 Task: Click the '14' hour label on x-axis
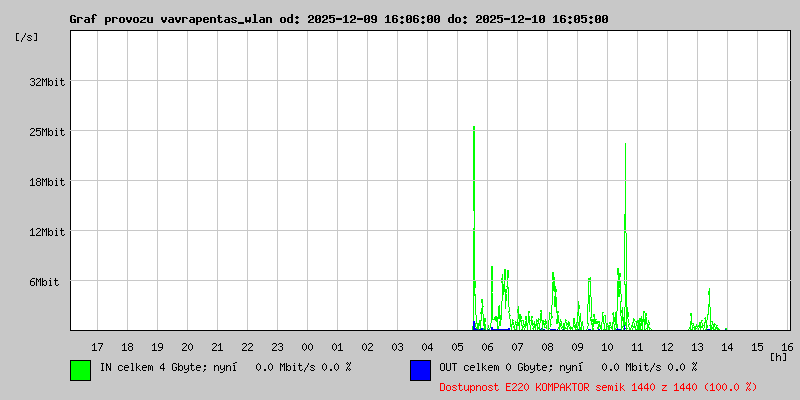point(727,347)
